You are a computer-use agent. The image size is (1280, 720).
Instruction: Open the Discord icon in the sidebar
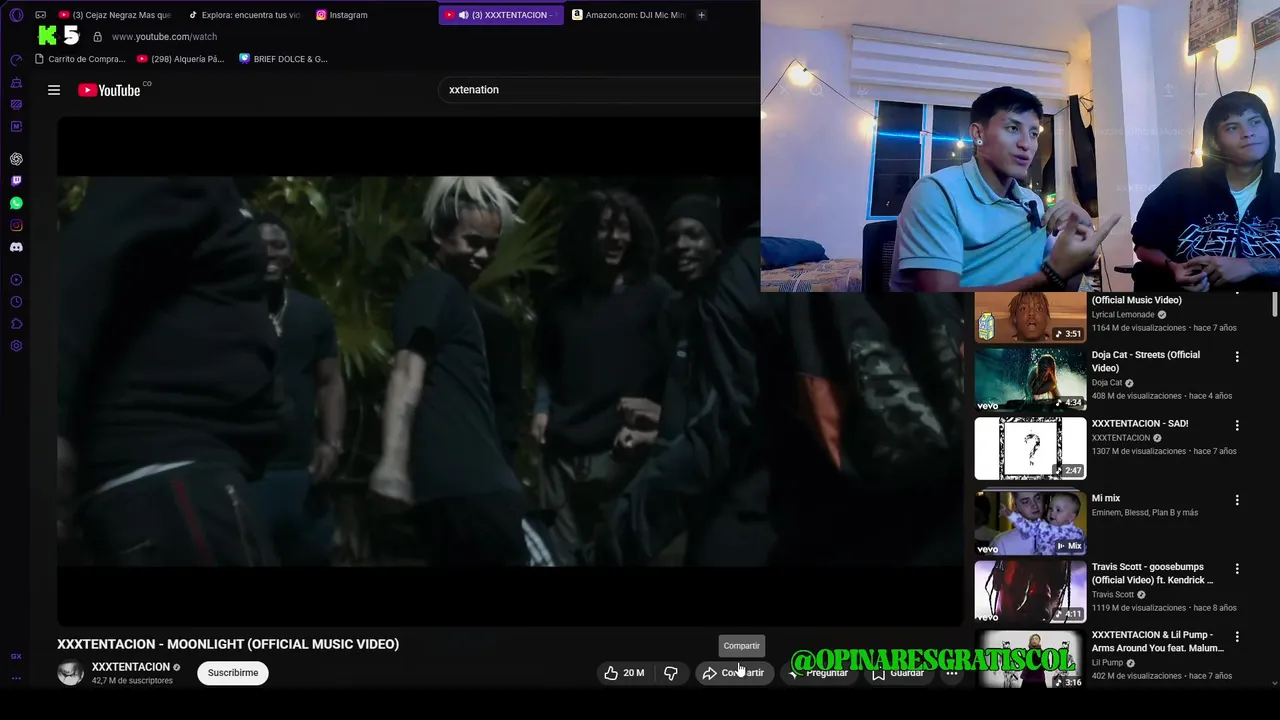(16, 247)
